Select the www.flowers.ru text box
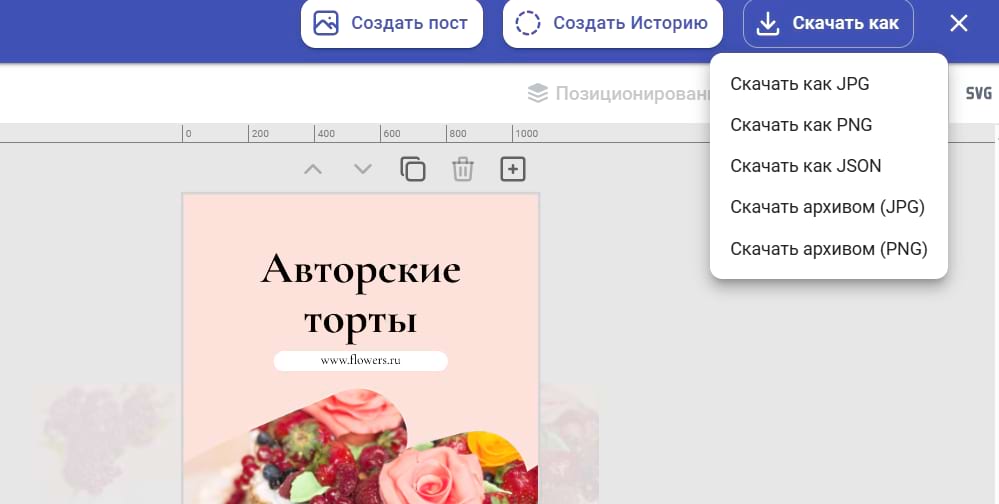This screenshot has height=504, width=999. coord(361,361)
